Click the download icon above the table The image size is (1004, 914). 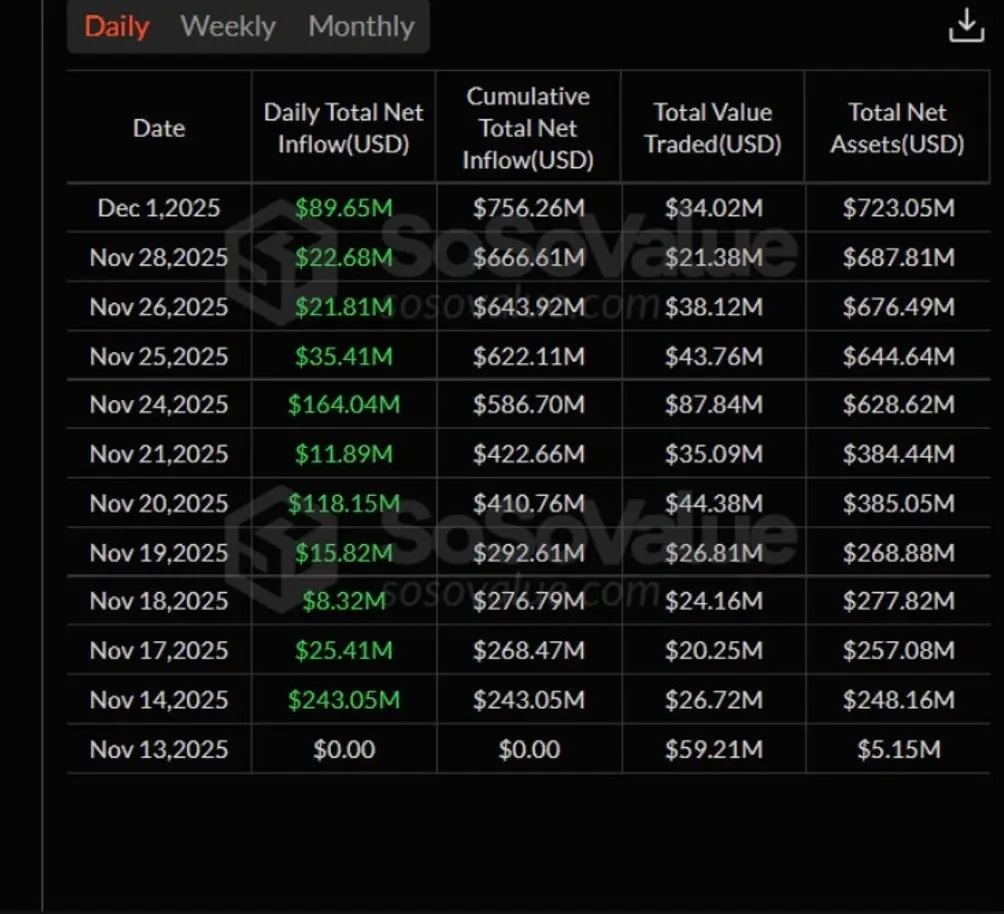coord(966,26)
